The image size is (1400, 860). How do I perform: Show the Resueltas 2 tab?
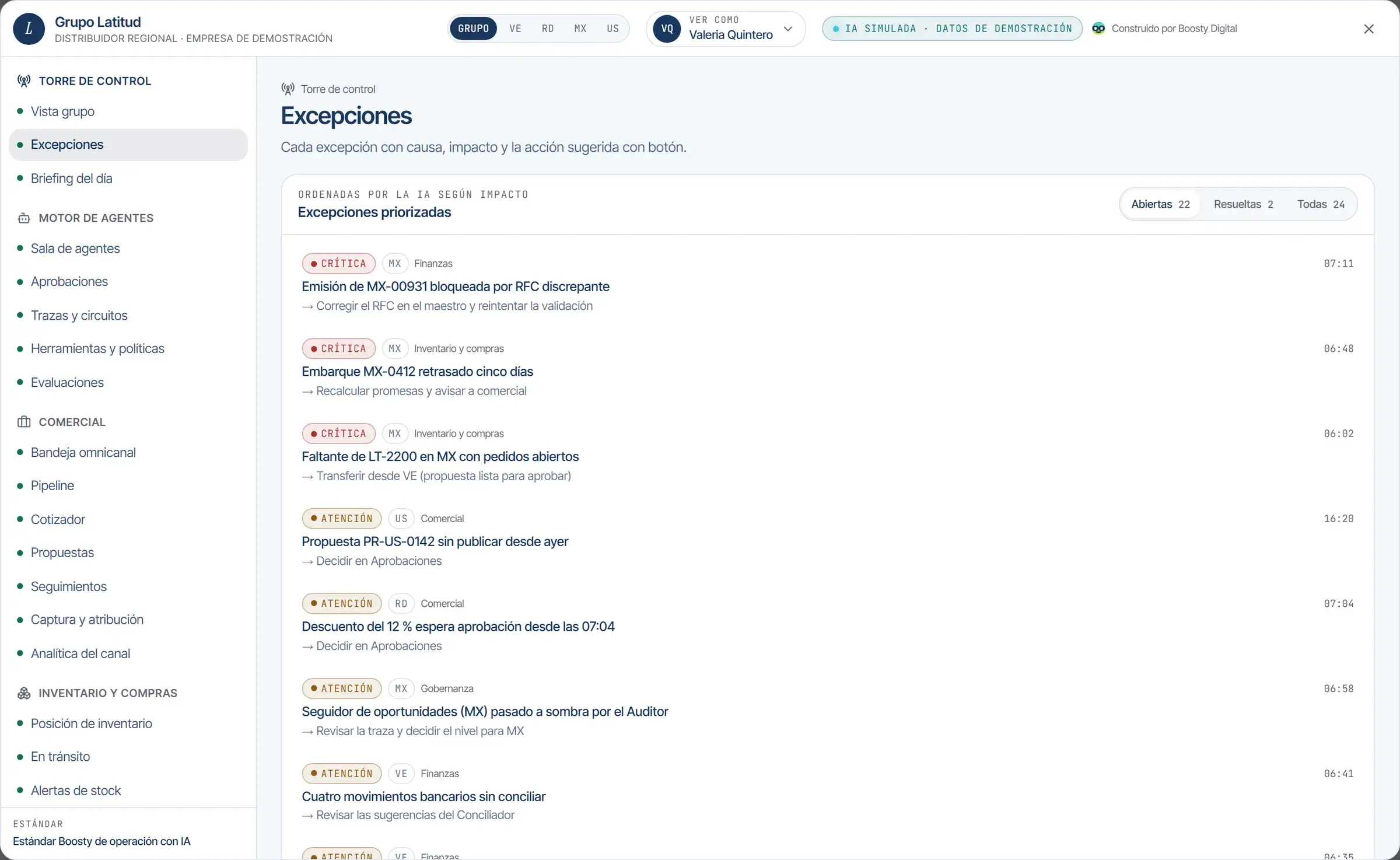pos(1243,204)
